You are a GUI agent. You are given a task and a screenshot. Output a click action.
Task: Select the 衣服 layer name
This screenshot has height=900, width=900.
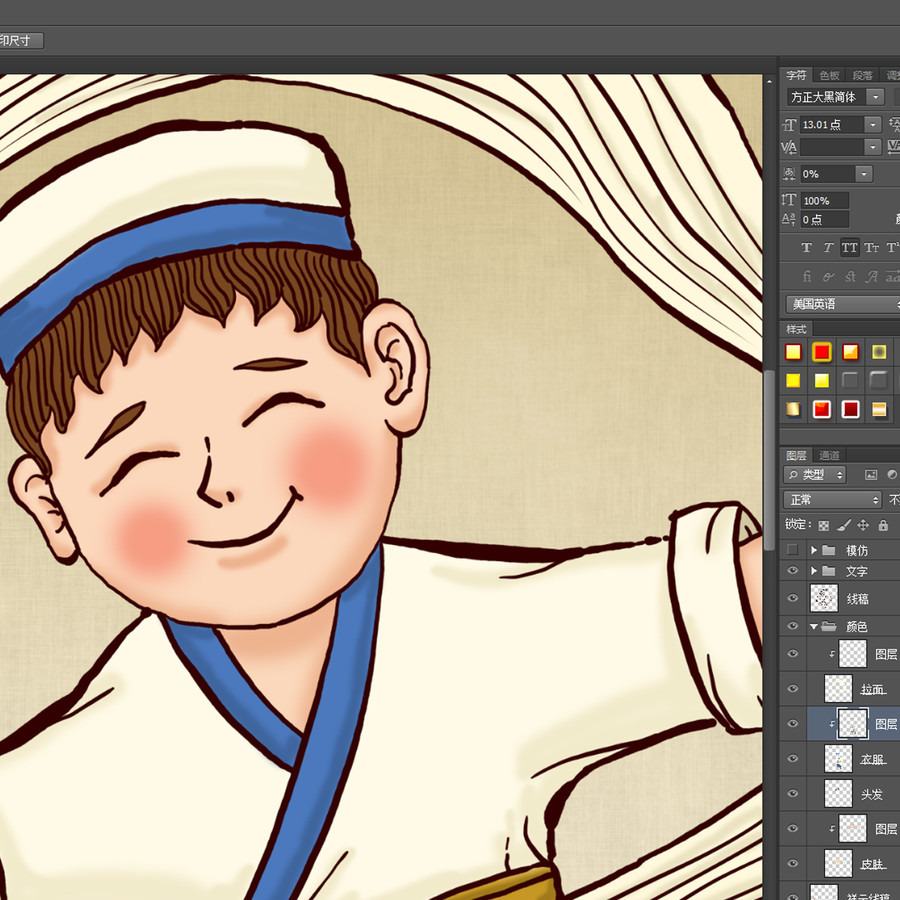point(873,759)
